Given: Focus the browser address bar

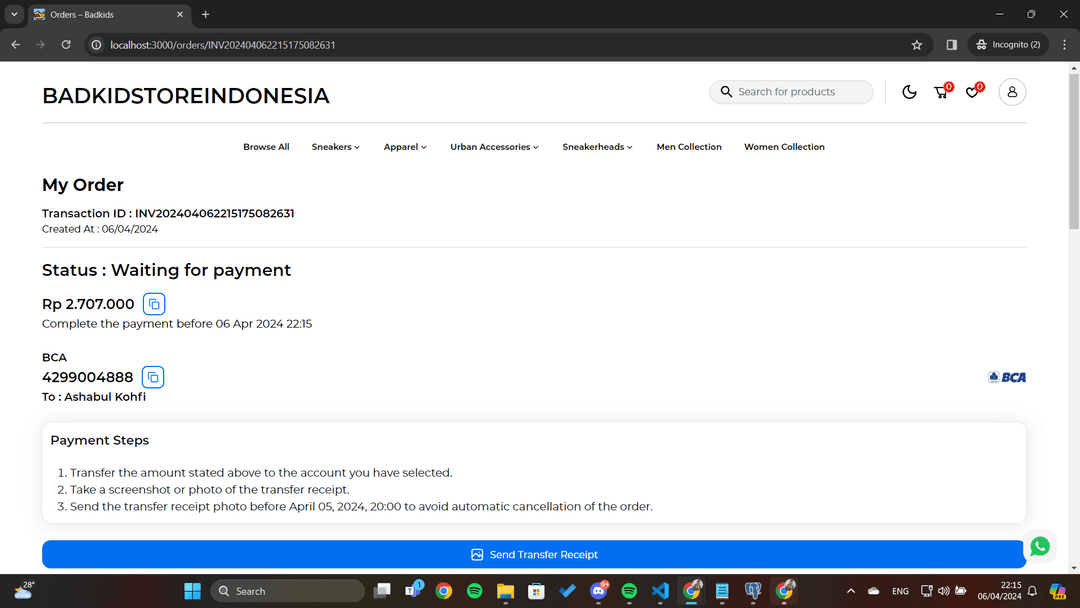Looking at the screenshot, I should [x=505, y=45].
